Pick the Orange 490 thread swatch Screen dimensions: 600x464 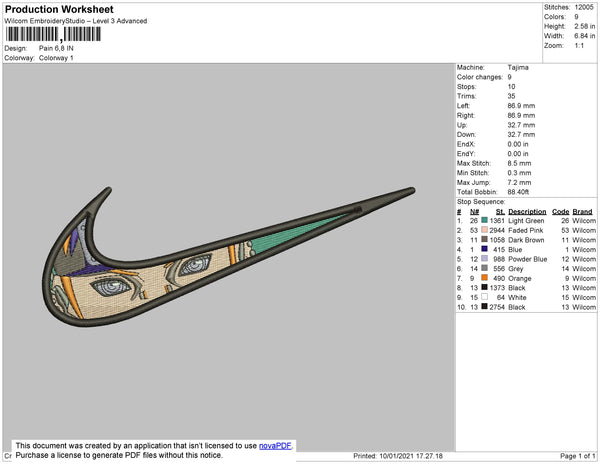484,278
